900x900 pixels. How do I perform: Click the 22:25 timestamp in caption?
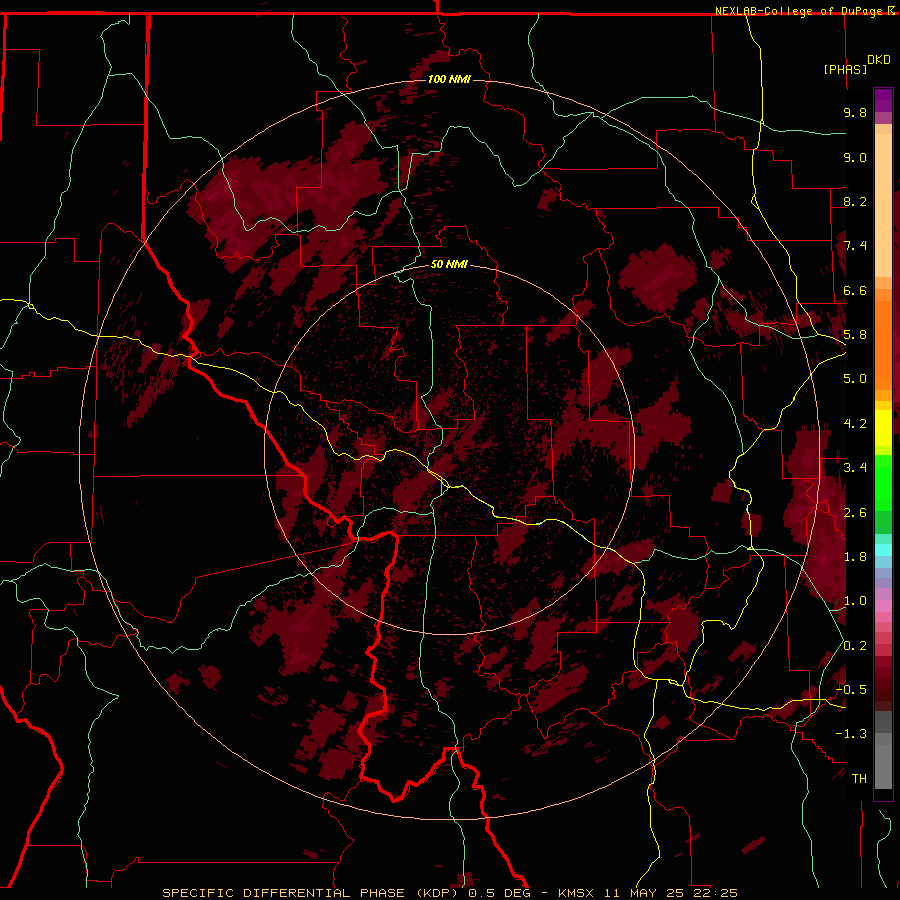[715, 893]
